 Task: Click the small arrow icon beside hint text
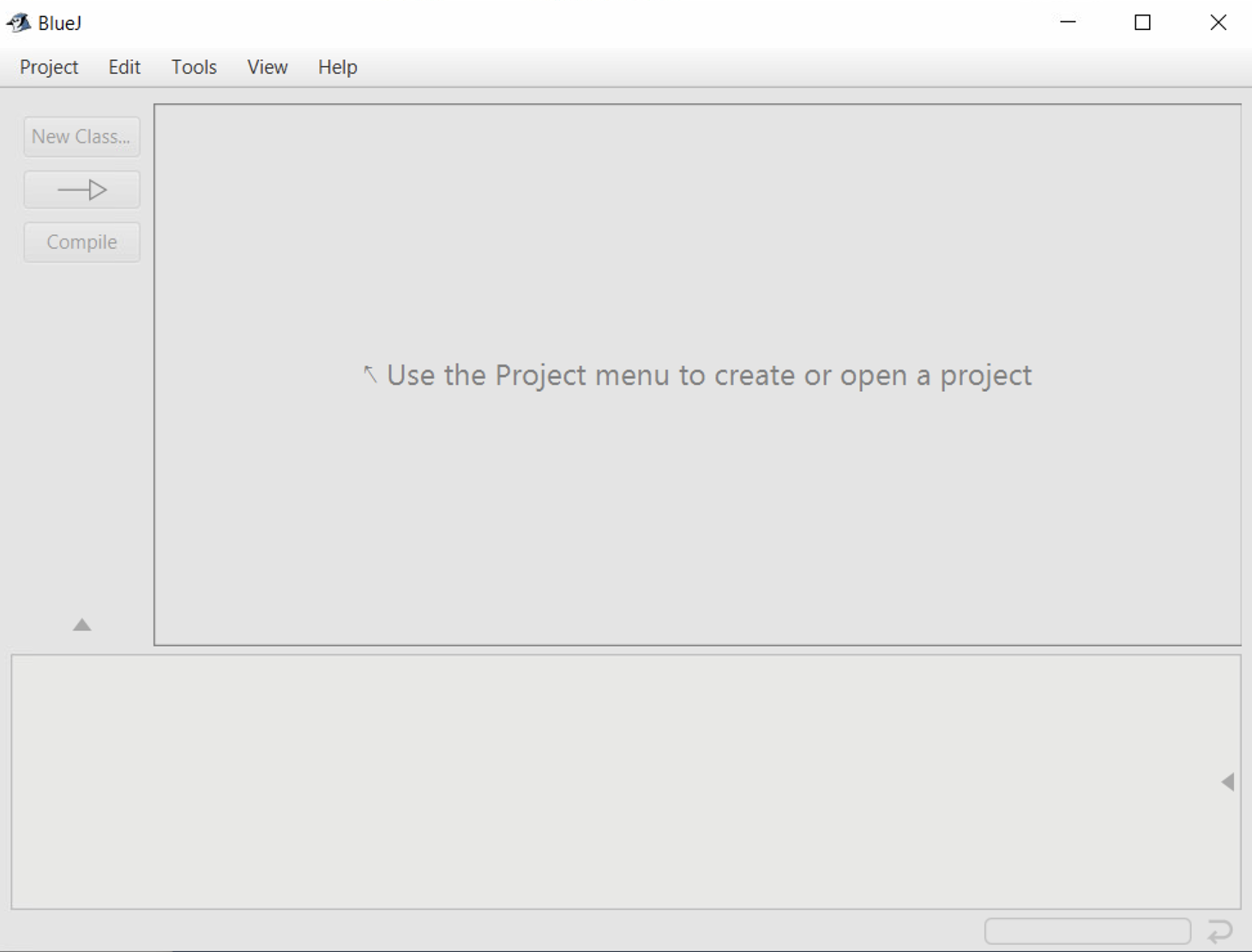[370, 374]
